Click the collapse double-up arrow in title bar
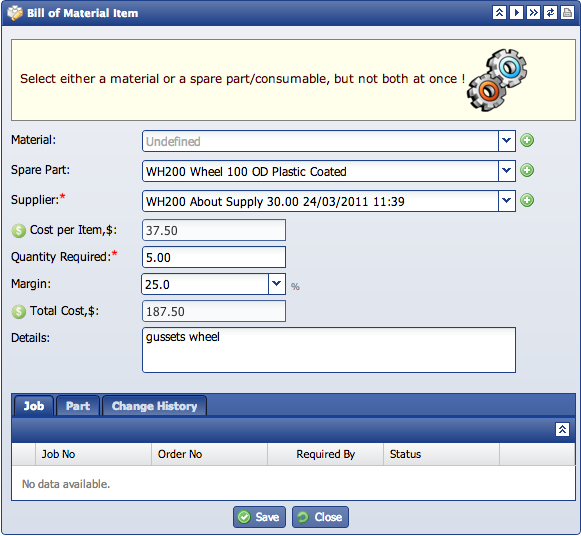The image size is (581, 536). (499, 13)
